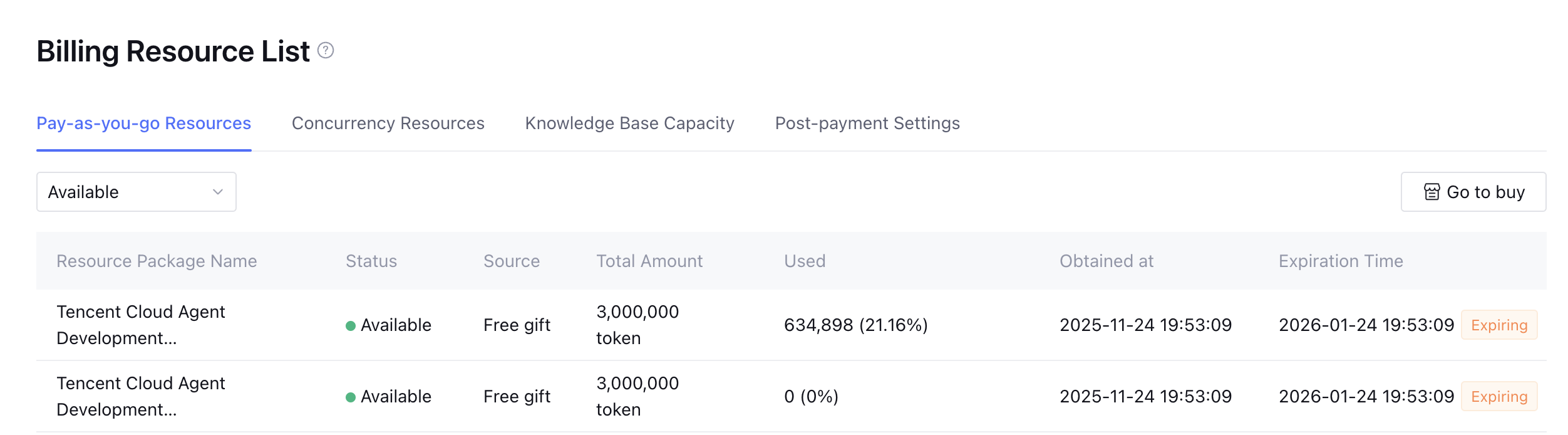Click the Used column header
The image size is (1568, 435).
(805, 261)
